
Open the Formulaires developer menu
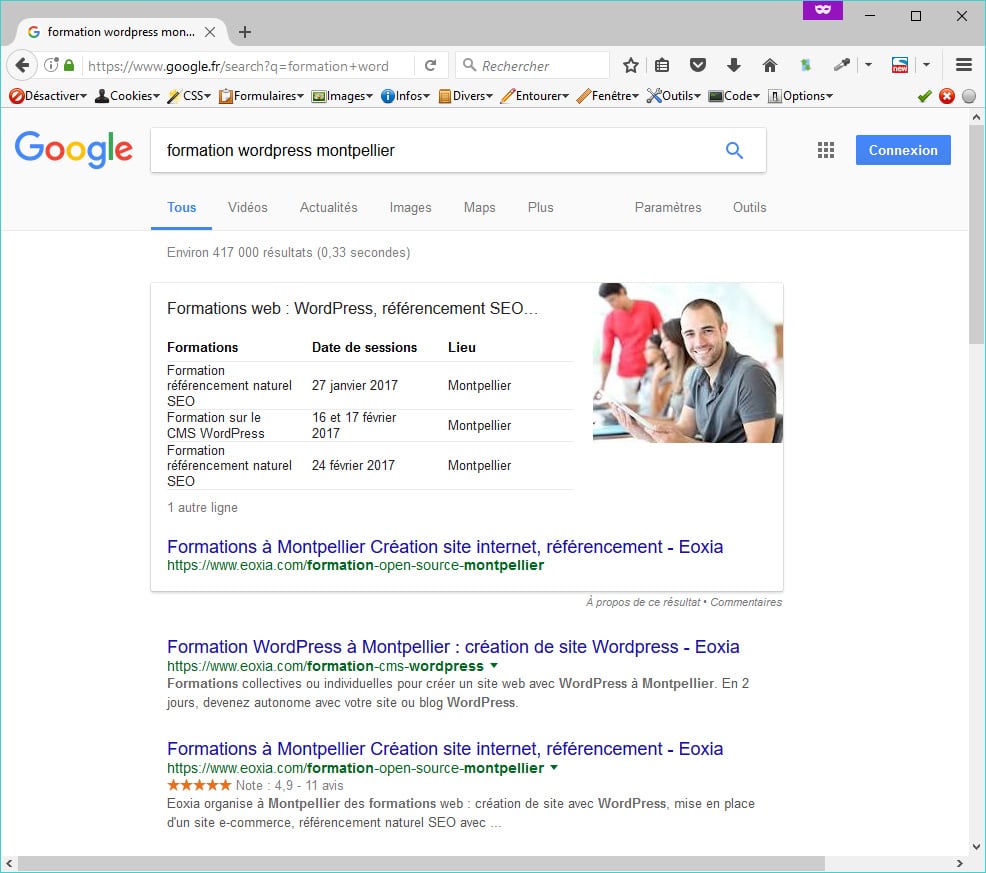coord(261,96)
